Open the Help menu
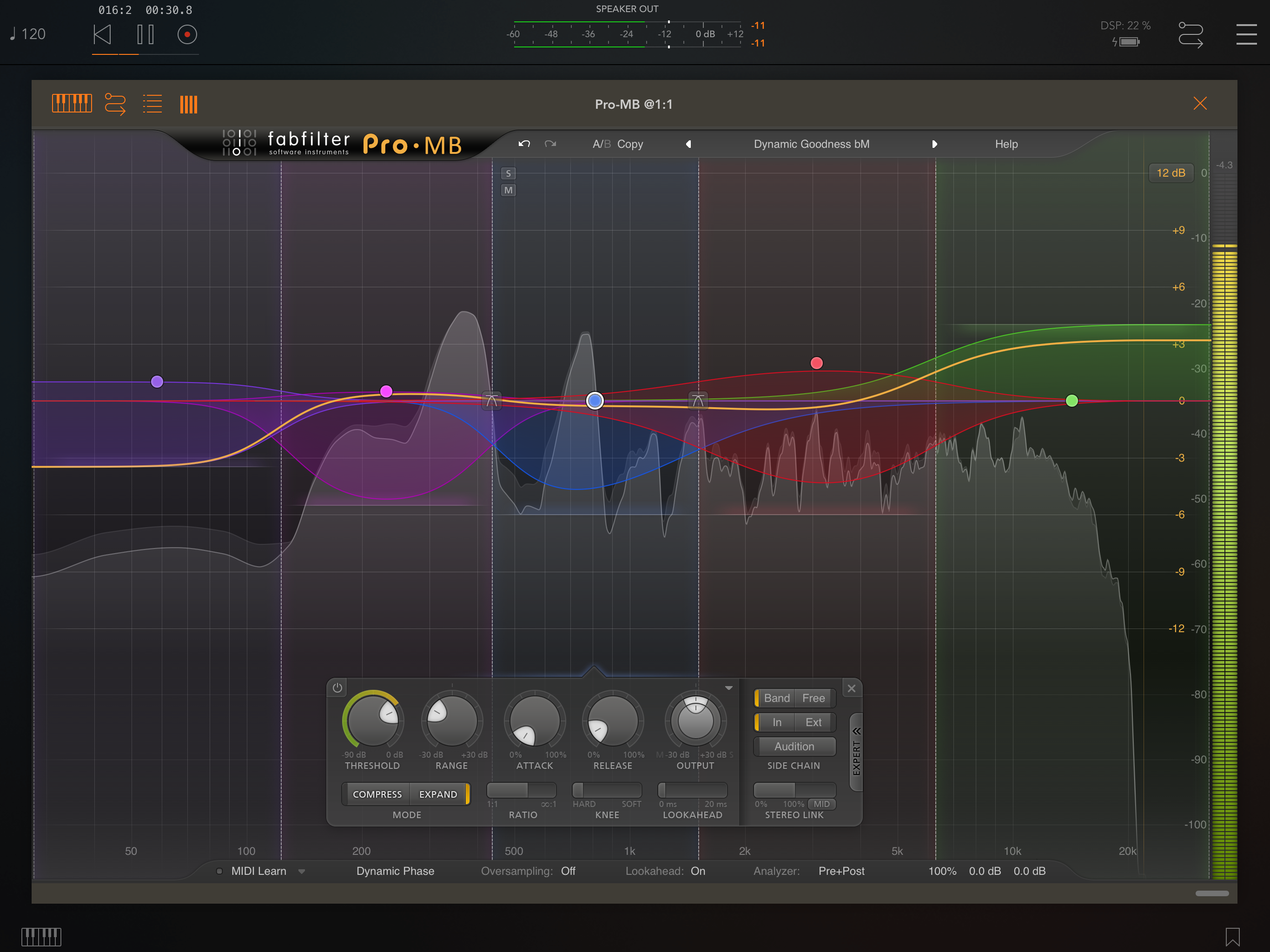This screenshot has height=952, width=1270. (x=1006, y=144)
